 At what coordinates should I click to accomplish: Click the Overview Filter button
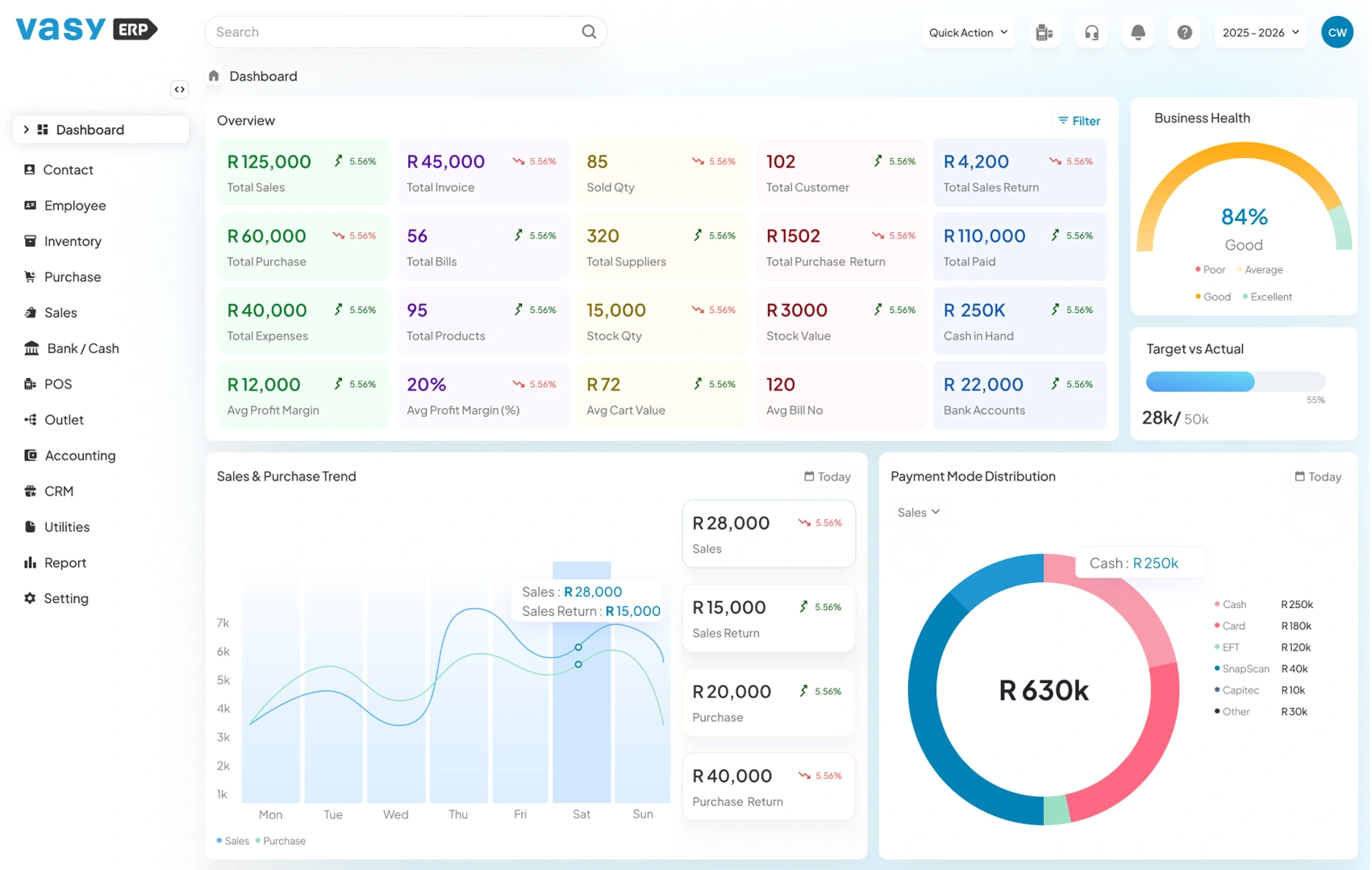pos(1079,121)
